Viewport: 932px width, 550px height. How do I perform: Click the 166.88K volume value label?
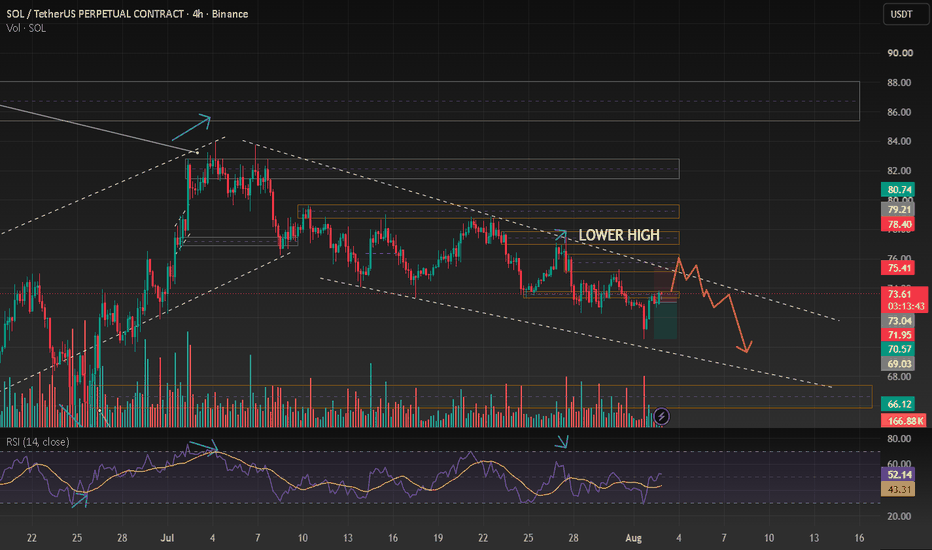pos(905,421)
